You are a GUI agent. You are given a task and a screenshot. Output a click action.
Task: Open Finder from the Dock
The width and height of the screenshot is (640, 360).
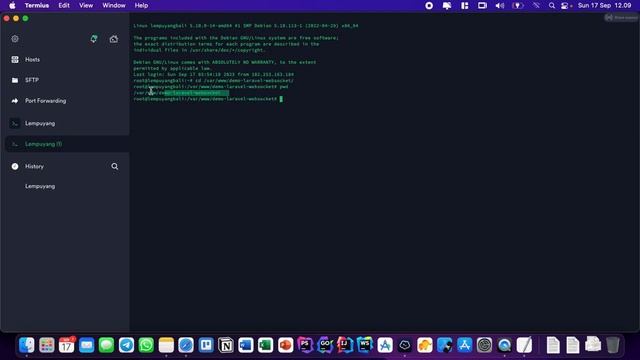(27, 345)
